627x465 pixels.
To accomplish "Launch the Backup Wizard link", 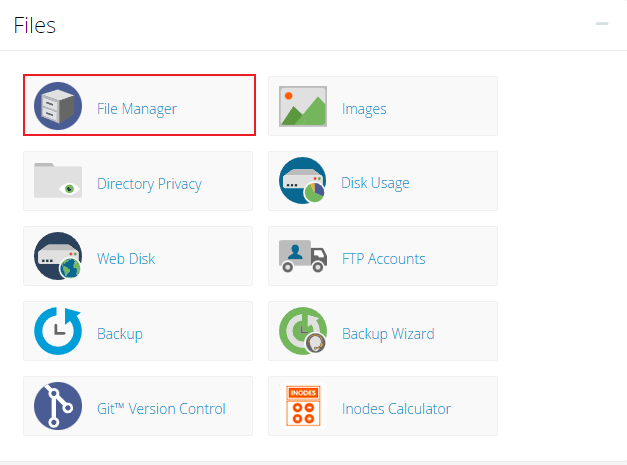I will coord(388,334).
